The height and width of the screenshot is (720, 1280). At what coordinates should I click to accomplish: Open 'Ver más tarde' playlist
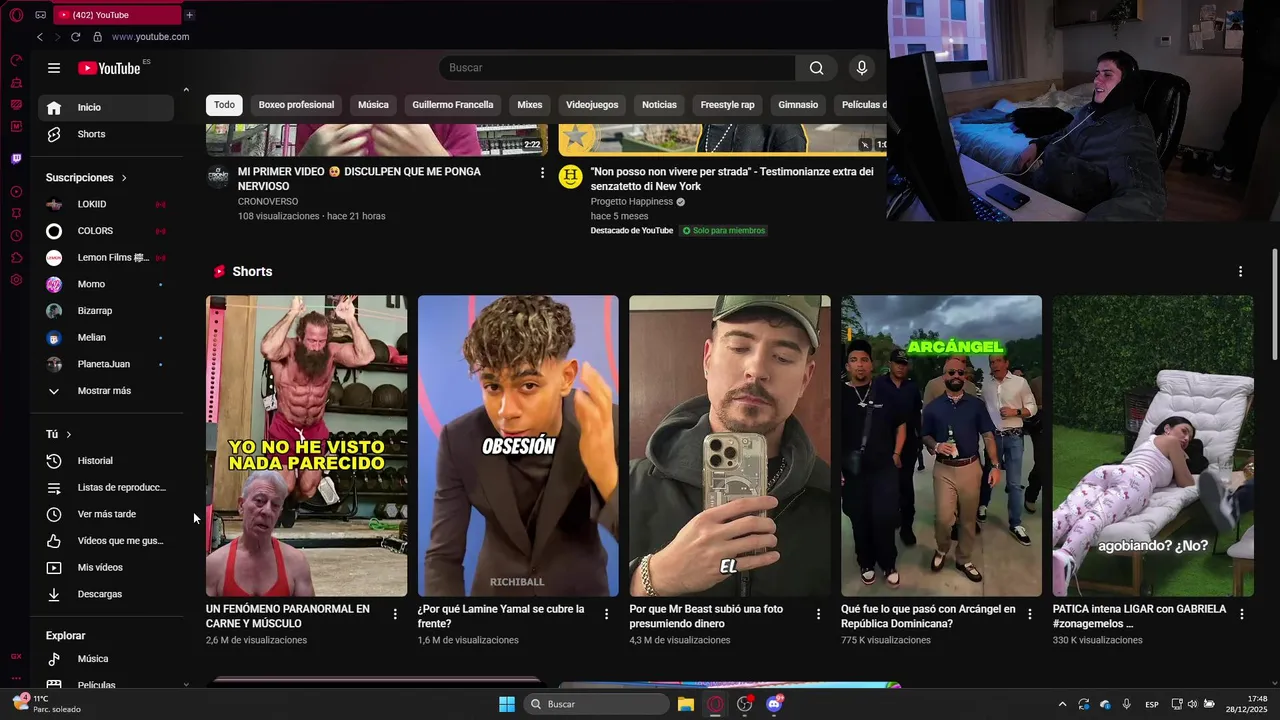click(x=105, y=514)
